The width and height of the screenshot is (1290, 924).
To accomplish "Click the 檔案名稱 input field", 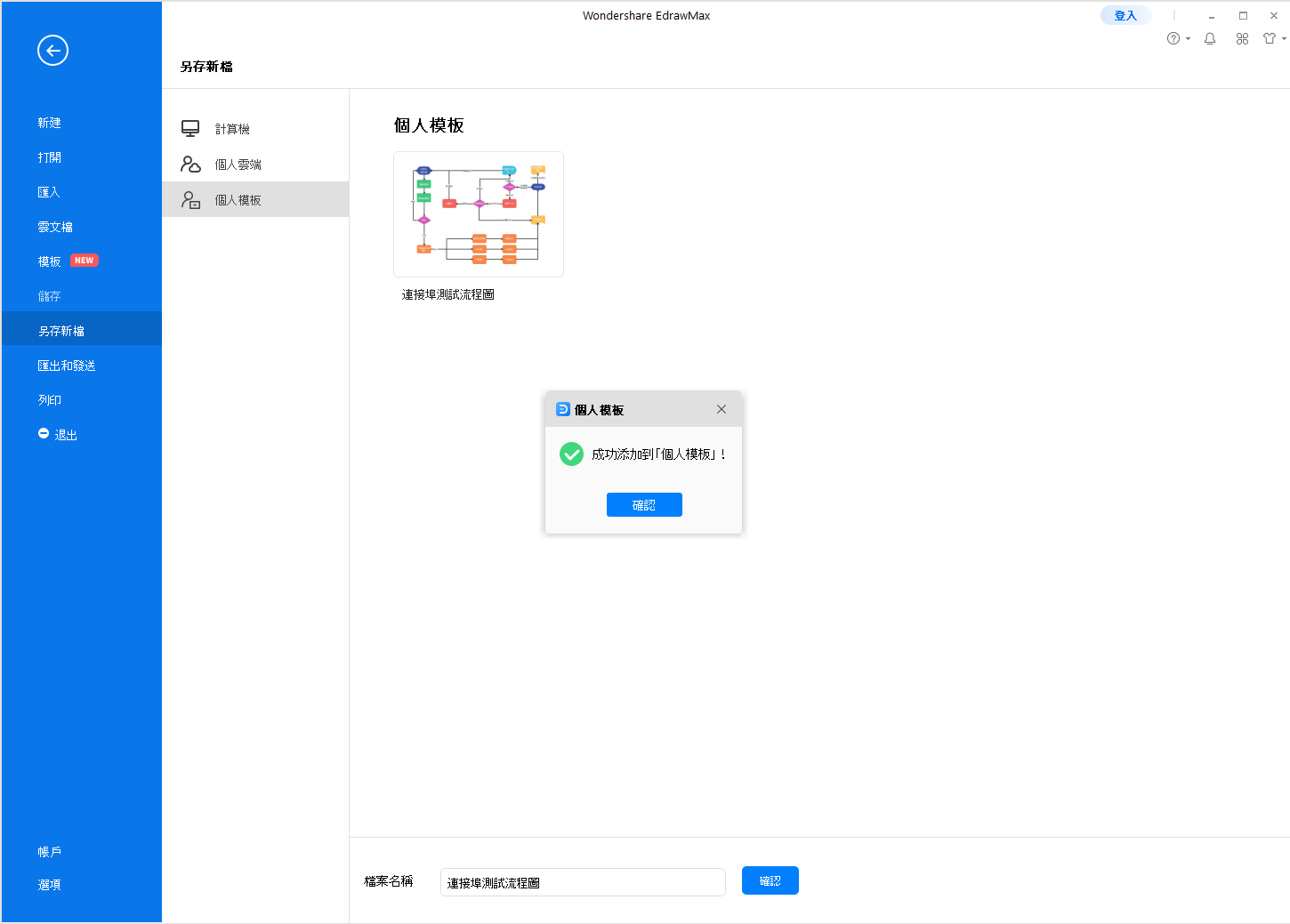I will (583, 882).
